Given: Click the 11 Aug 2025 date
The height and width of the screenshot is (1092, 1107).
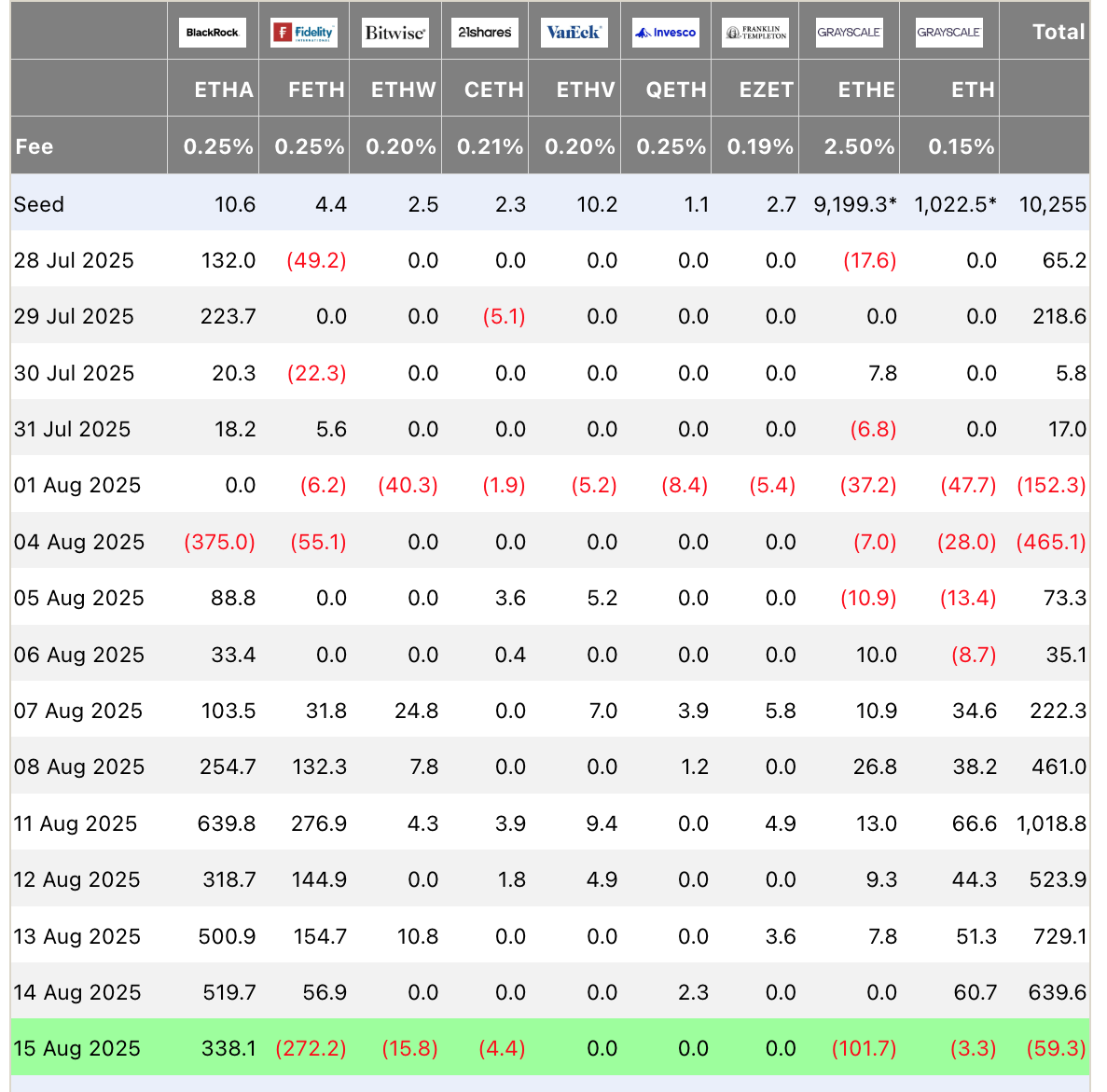Looking at the screenshot, I should tap(75, 823).
